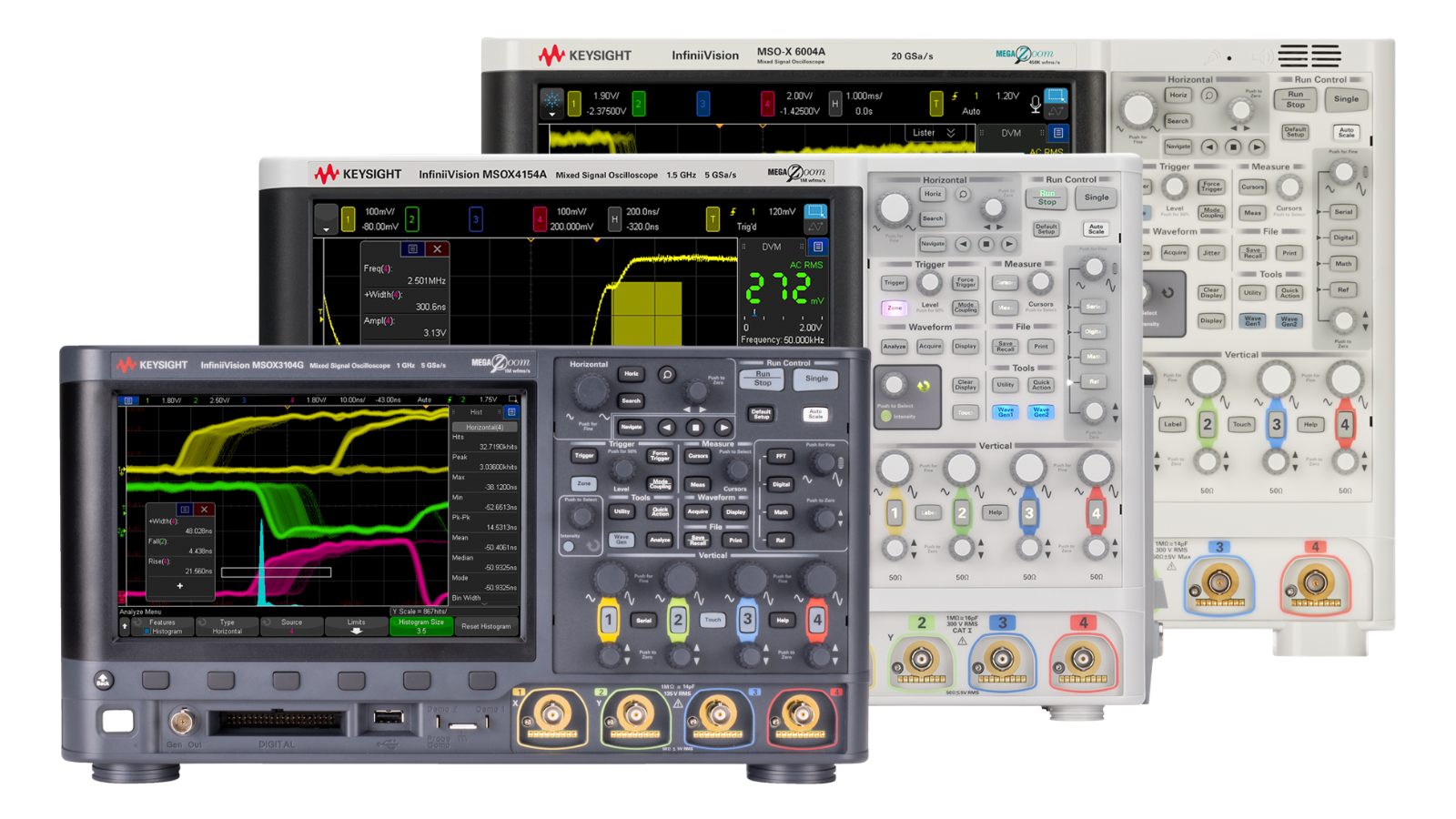1456x819 pixels.
Task: Click Auto Scale on the MSO-X 6004A
Action: 1346,132
